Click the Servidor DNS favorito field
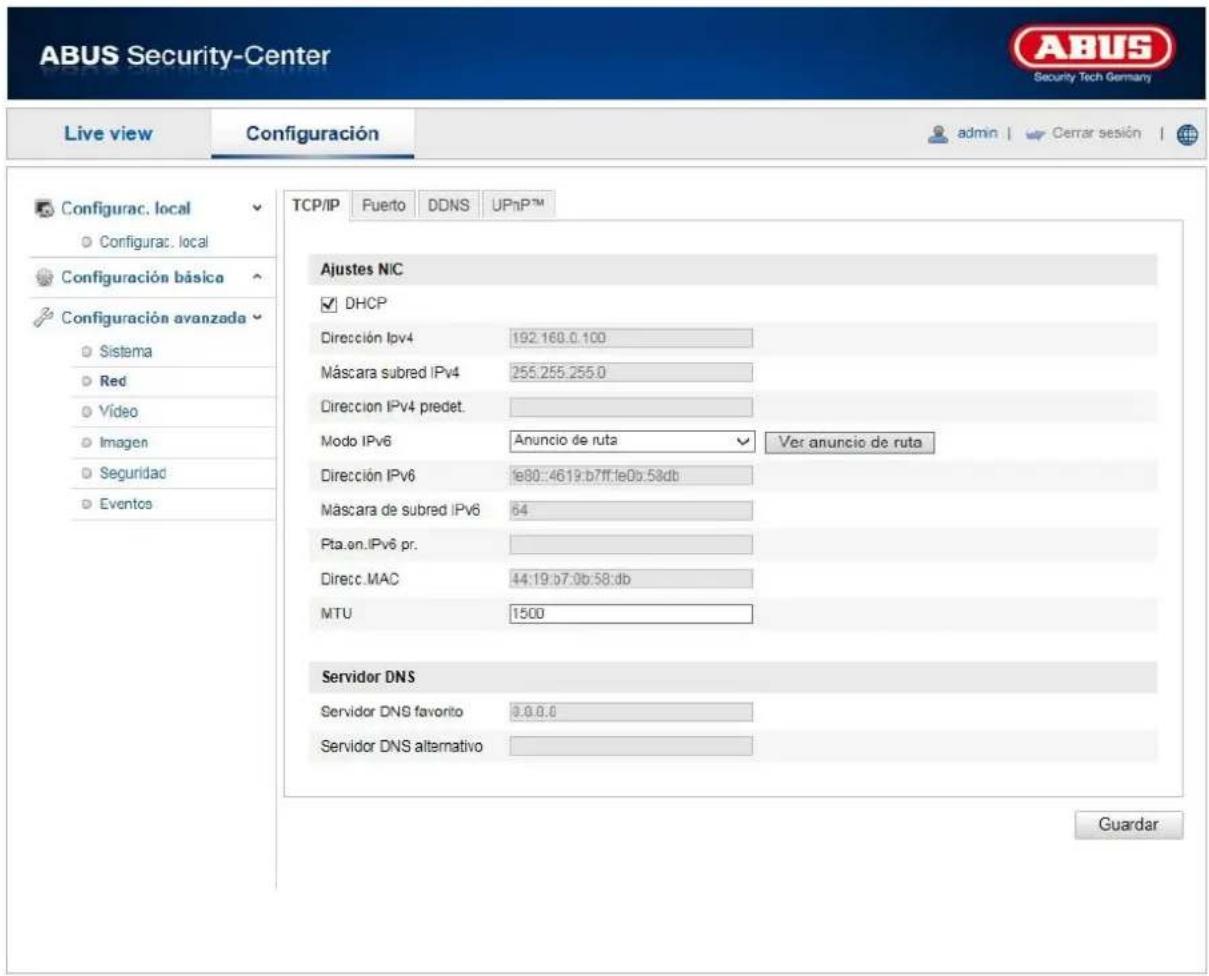 coord(630,711)
